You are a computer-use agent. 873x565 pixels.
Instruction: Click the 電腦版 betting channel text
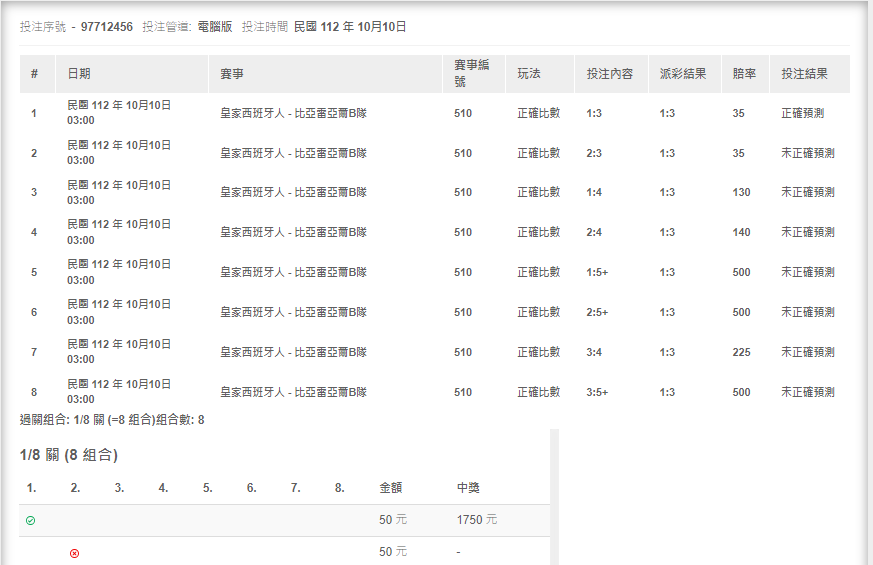[215, 27]
